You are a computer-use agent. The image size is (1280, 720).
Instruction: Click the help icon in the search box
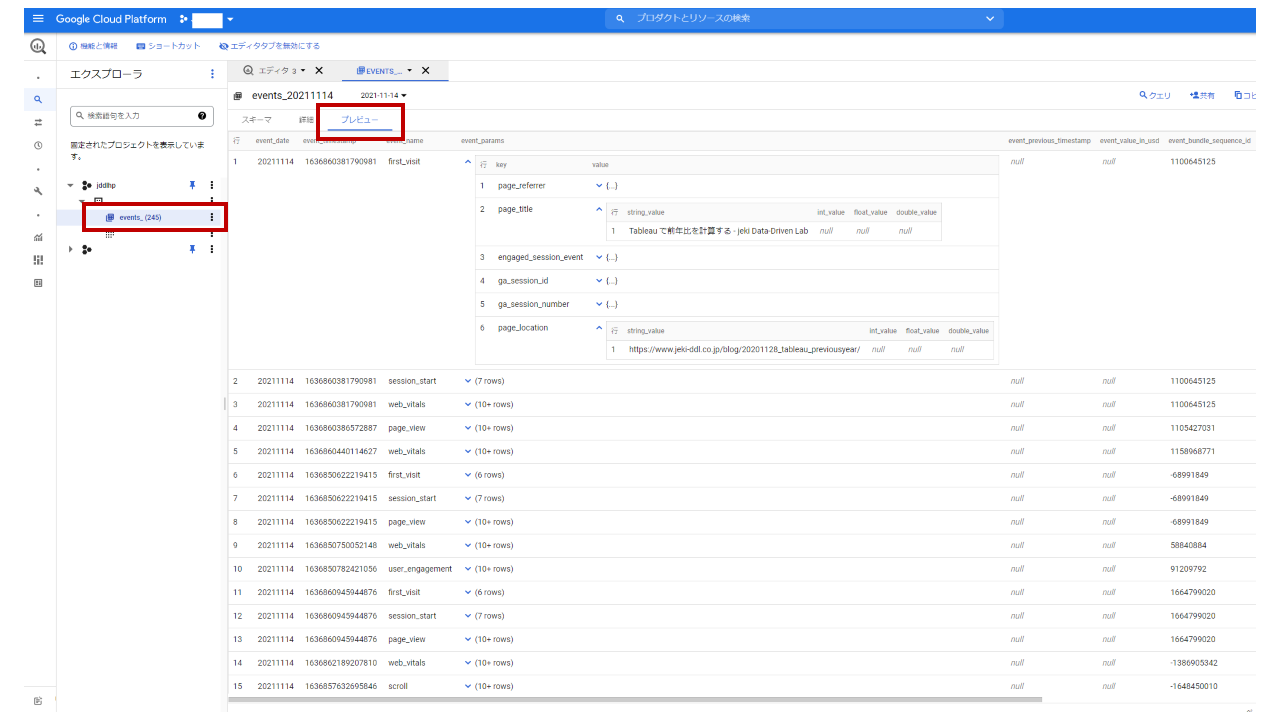[203, 116]
